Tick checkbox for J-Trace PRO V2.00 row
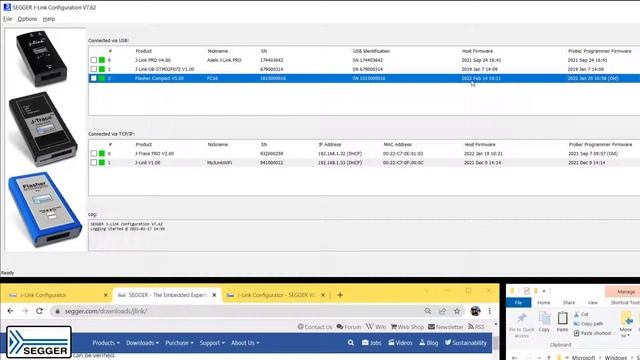Viewport: 640px width, 360px height. (93, 153)
